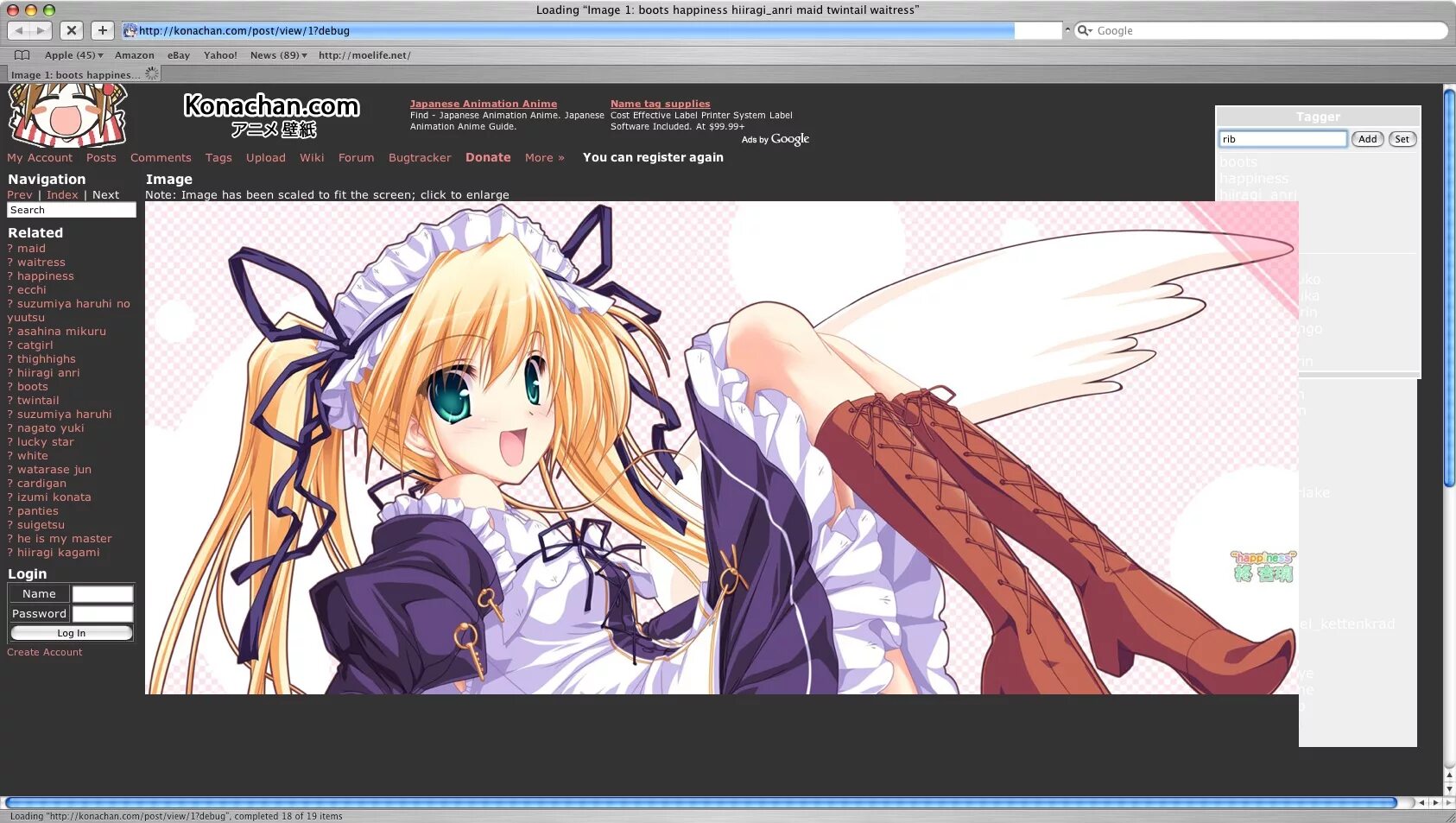
Task: Expand the More » menu
Action: (x=545, y=158)
